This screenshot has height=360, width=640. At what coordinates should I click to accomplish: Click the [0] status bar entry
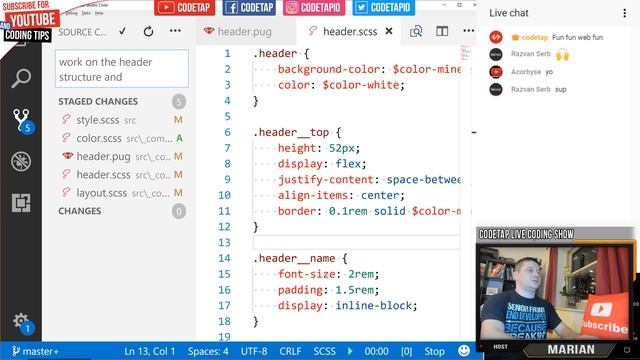[407, 351]
